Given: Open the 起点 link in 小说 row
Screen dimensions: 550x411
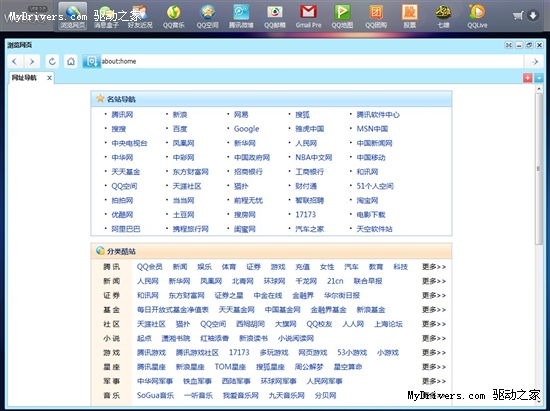Looking at the screenshot, I should point(144,338).
